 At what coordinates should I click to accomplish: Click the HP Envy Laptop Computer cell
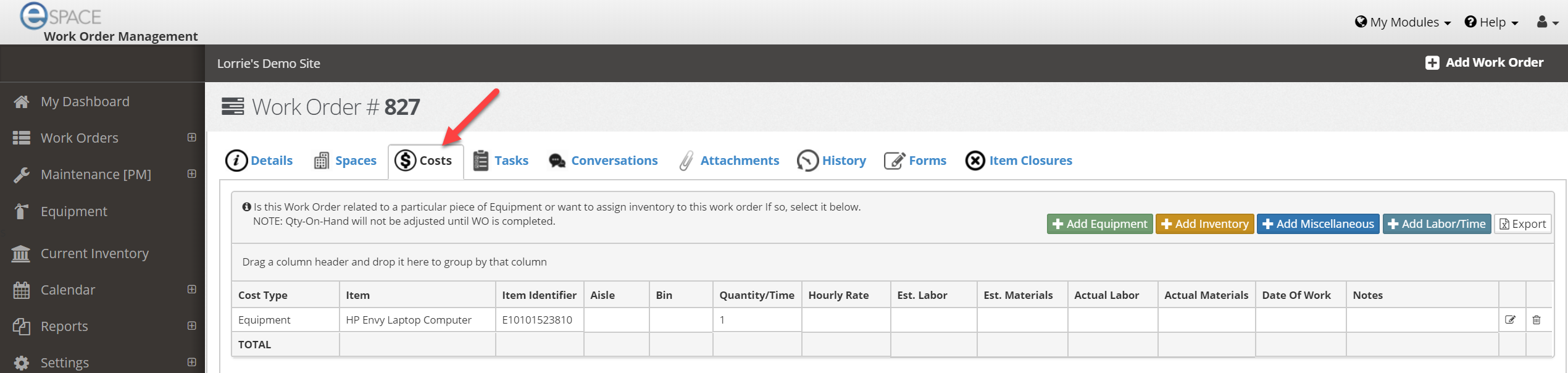pos(417,320)
